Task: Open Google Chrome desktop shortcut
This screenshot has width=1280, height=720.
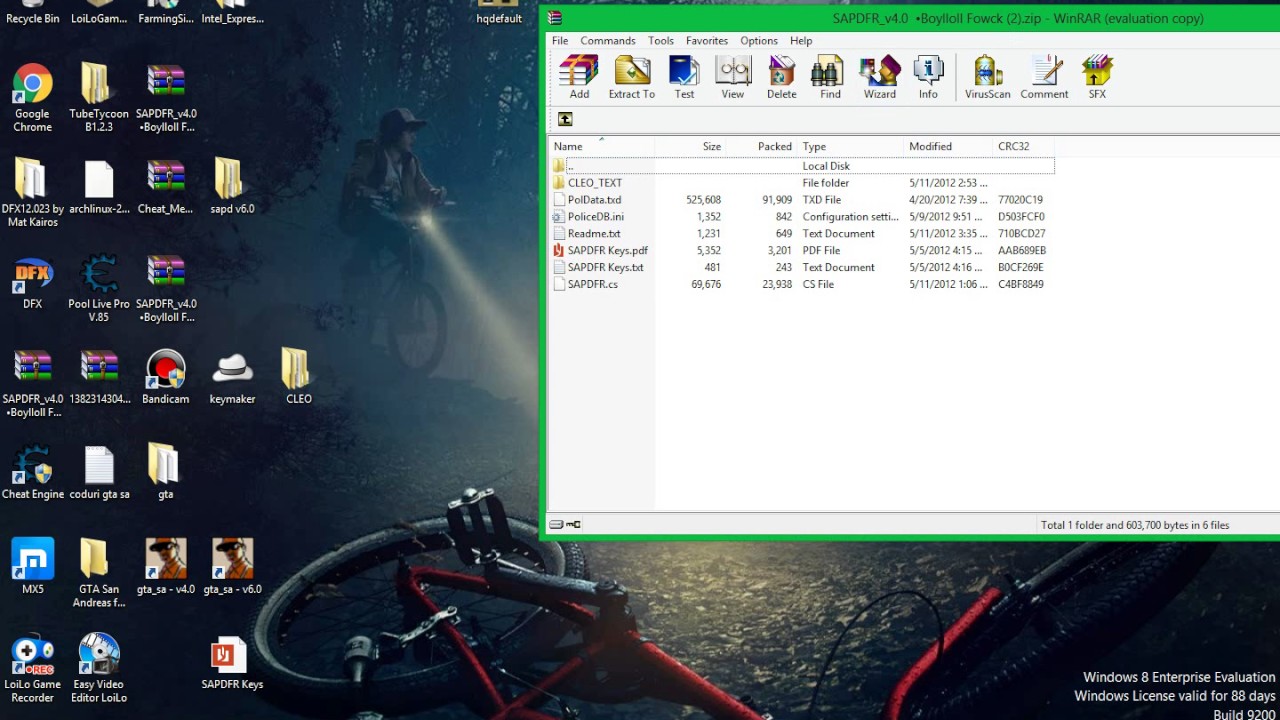Action: [32, 98]
